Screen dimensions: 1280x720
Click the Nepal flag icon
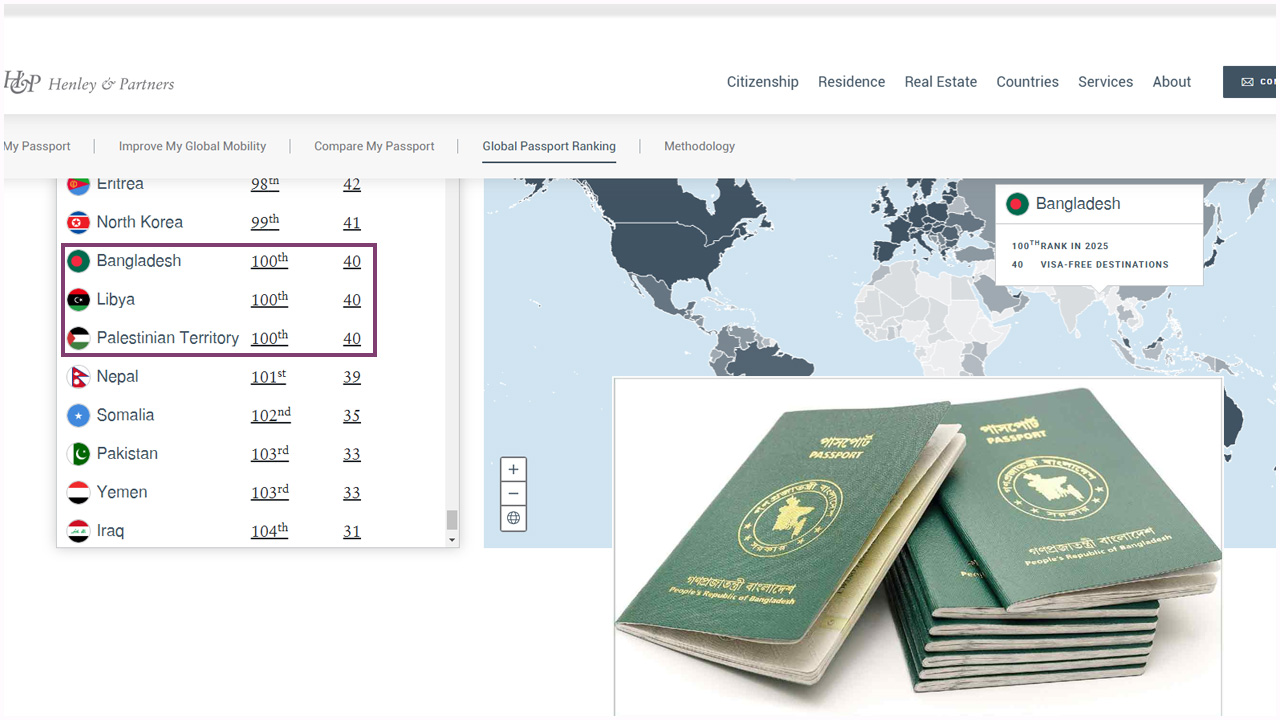coord(78,377)
